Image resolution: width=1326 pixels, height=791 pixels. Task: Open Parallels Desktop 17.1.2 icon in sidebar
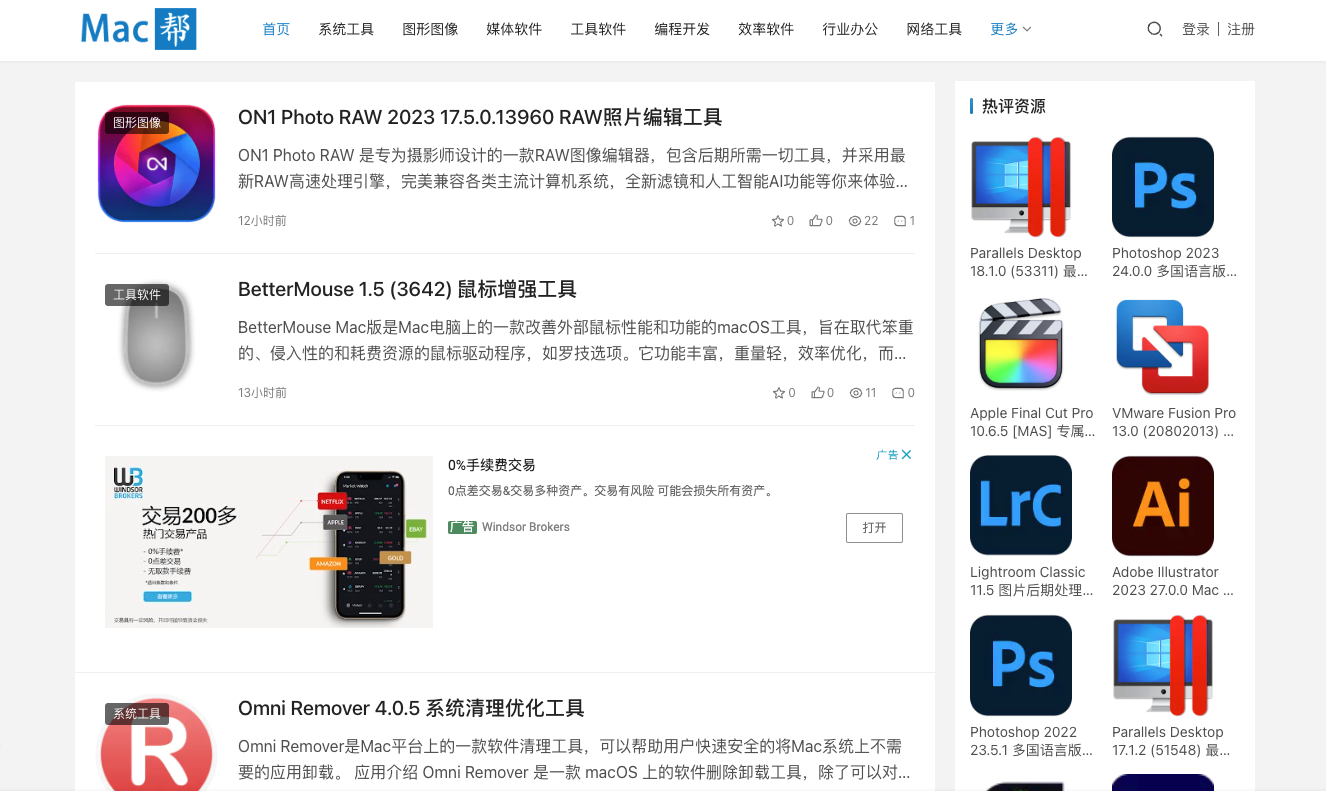1163,665
